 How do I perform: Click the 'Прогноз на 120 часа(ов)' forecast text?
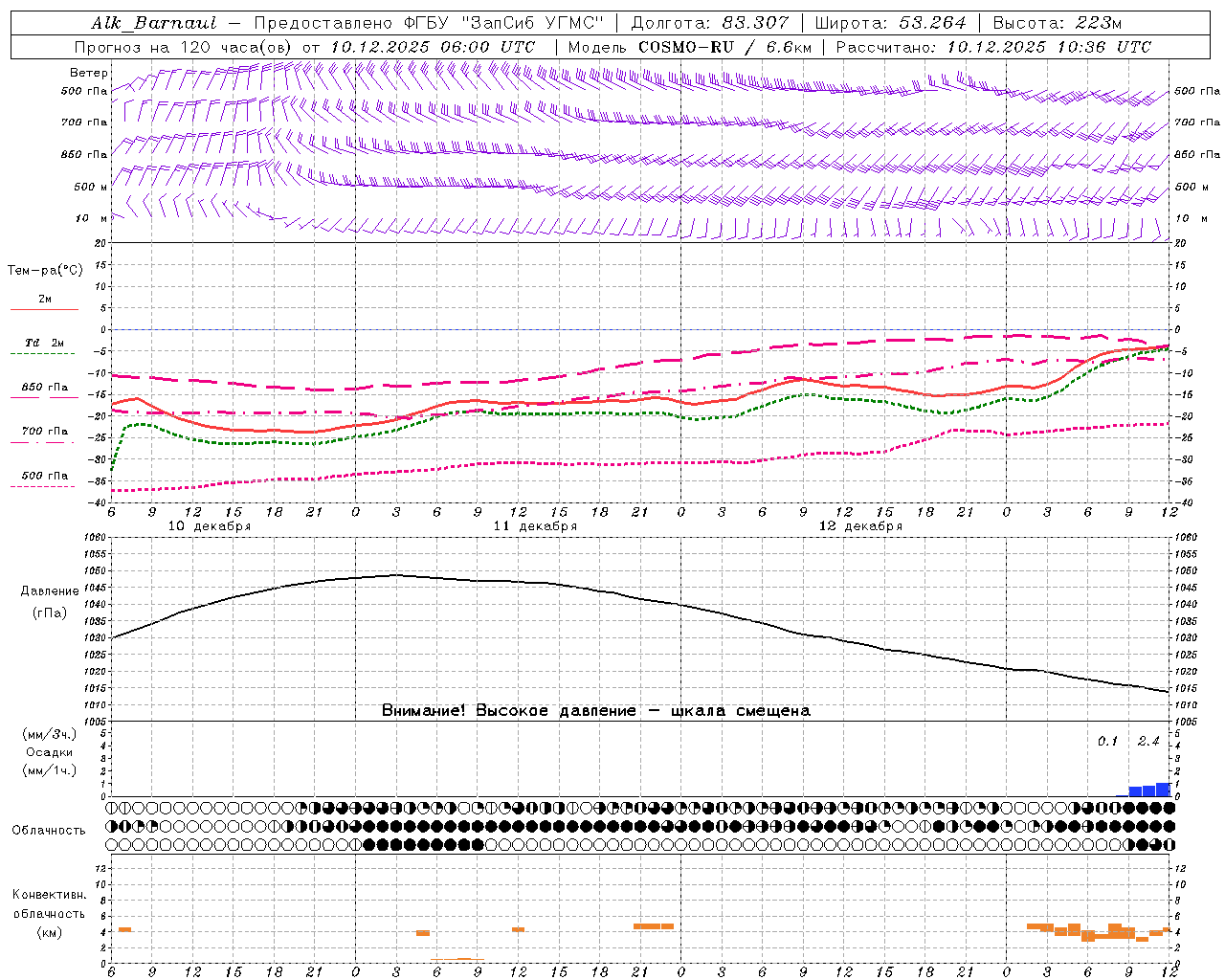[185, 47]
